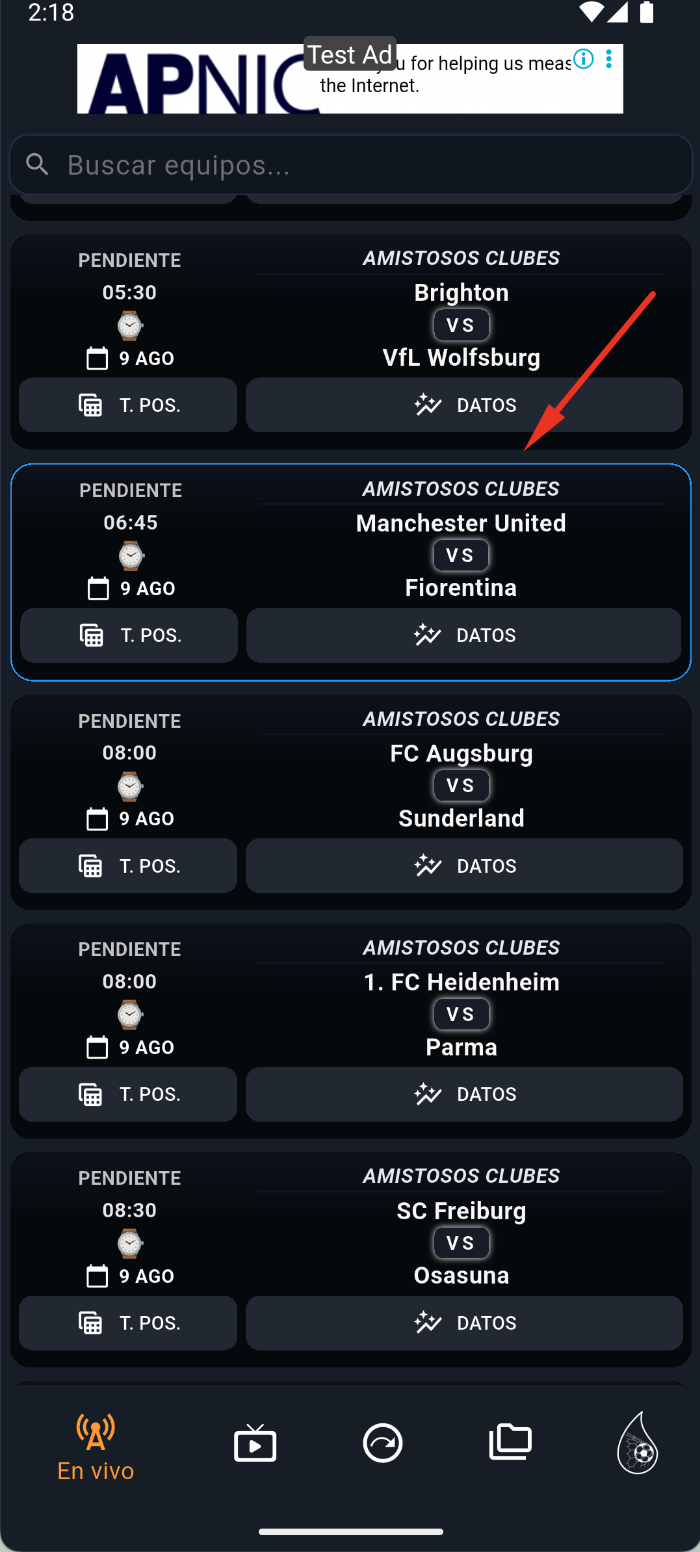Focus the Buscar equipos search field

click(x=350, y=165)
